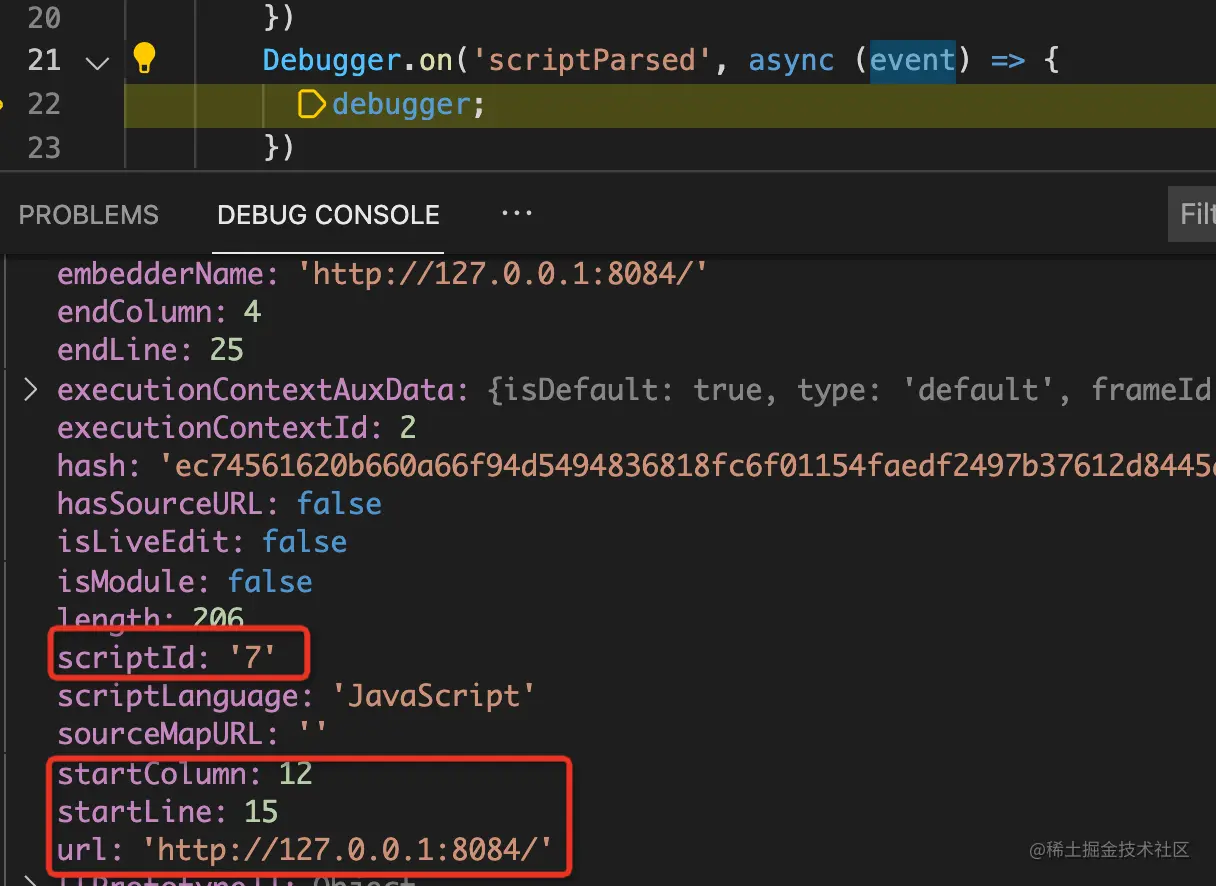Select the isModule: false entry

(x=185, y=582)
